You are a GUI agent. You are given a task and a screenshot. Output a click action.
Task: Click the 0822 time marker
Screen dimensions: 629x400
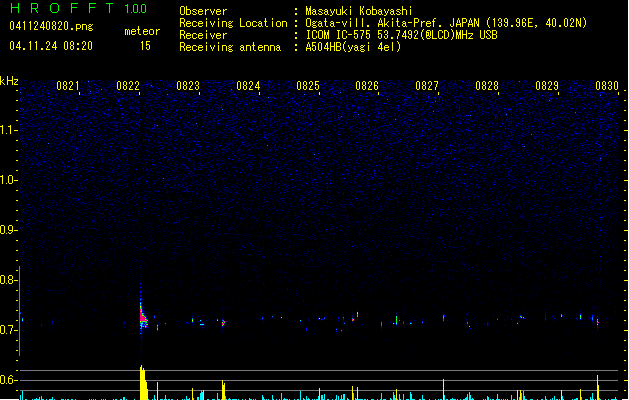point(128,85)
